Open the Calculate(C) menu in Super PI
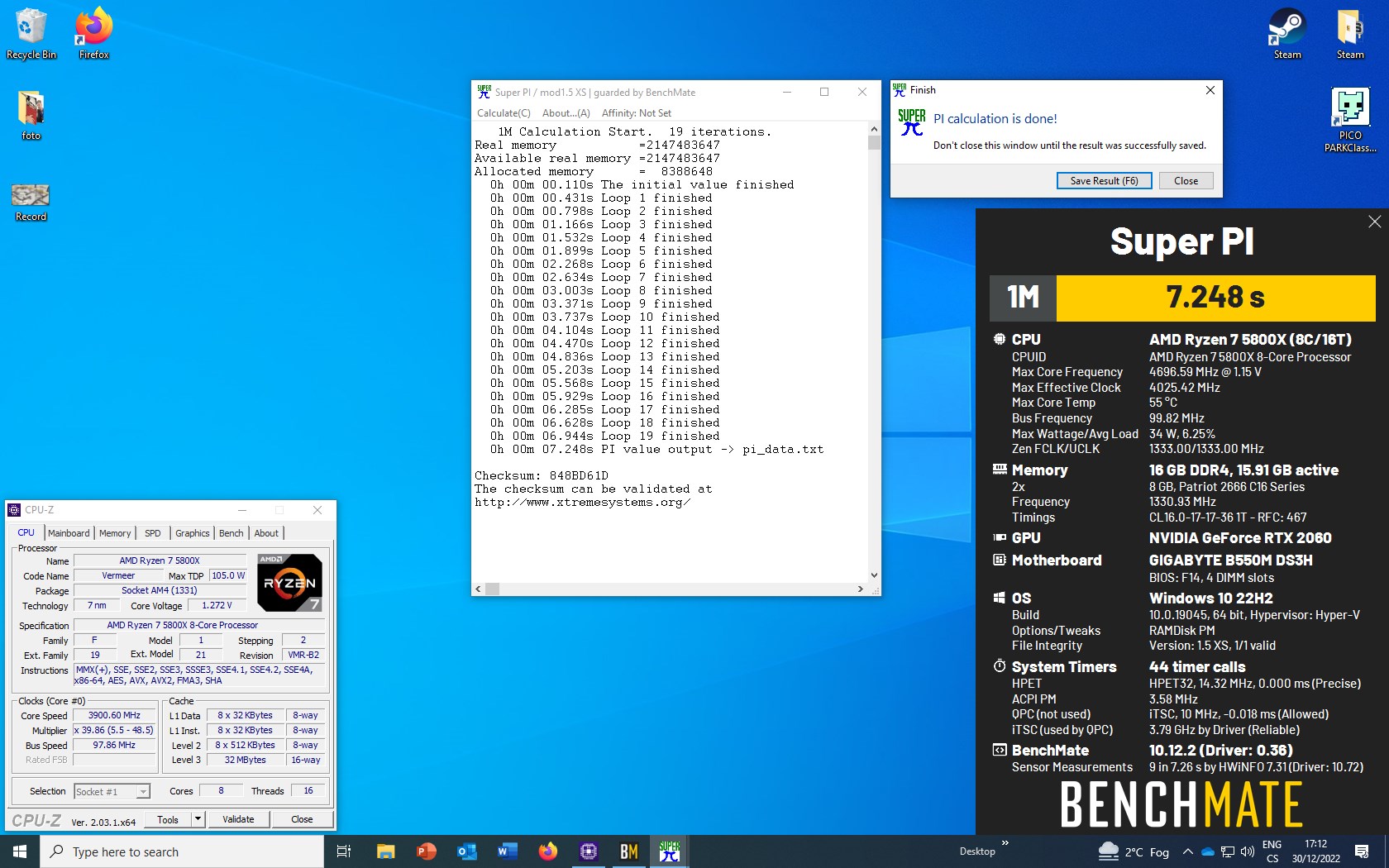Image resolution: width=1389 pixels, height=868 pixels. coord(504,113)
